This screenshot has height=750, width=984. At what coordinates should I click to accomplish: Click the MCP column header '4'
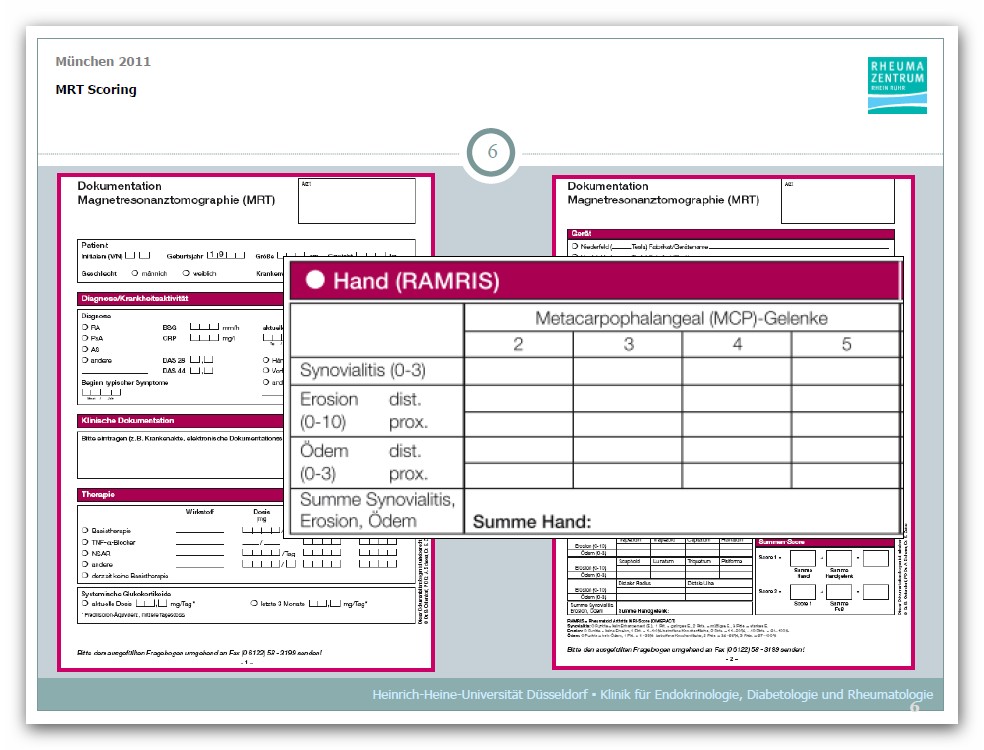[x=737, y=344]
